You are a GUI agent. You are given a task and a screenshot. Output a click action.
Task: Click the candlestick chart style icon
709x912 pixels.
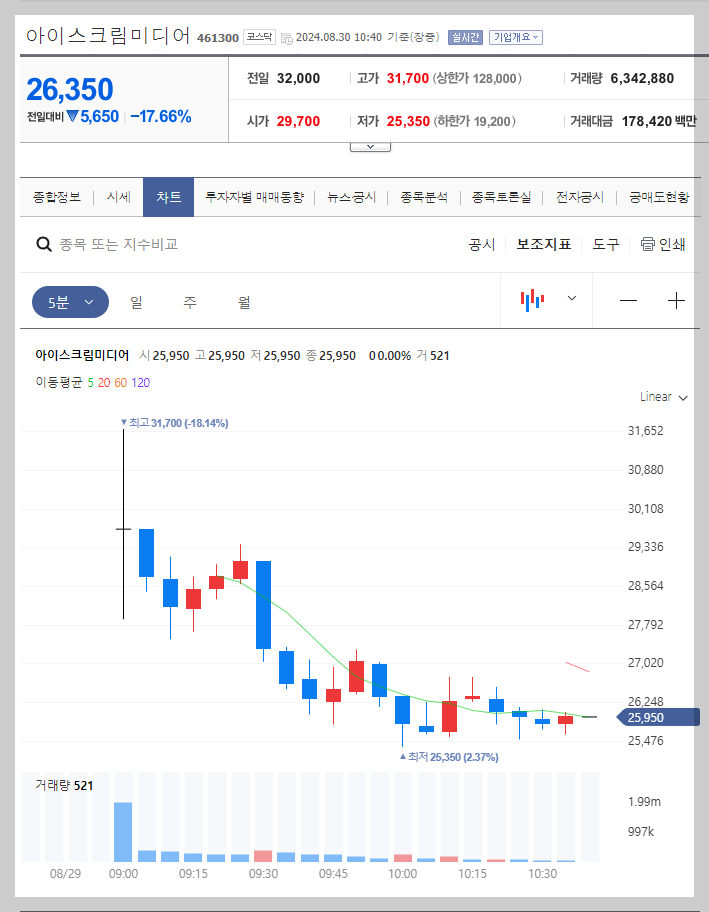[532, 298]
